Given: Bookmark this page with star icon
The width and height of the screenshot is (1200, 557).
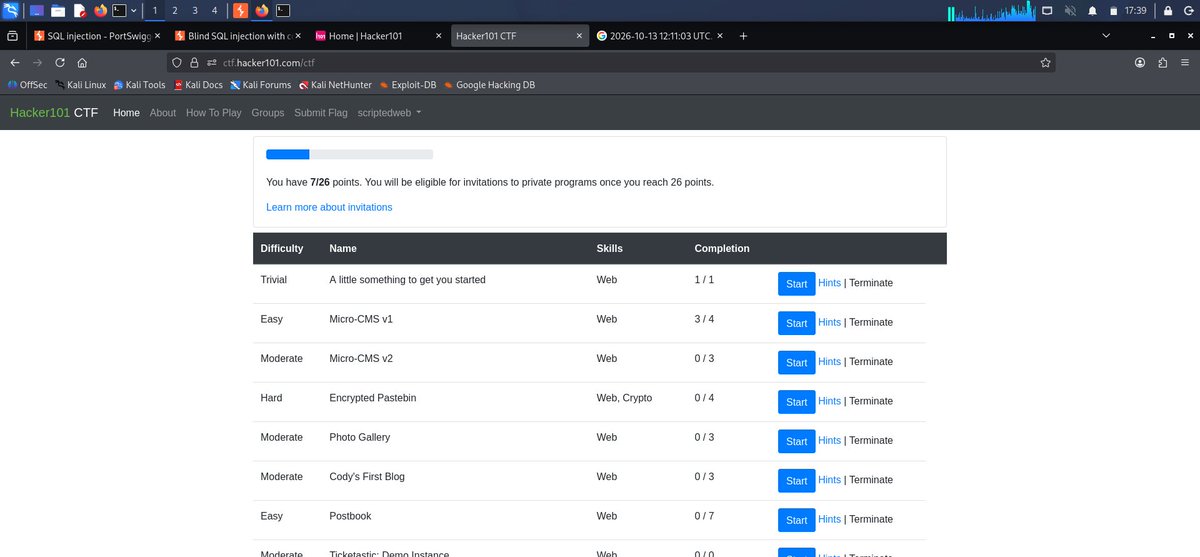Looking at the screenshot, I should (x=1045, y=62).
